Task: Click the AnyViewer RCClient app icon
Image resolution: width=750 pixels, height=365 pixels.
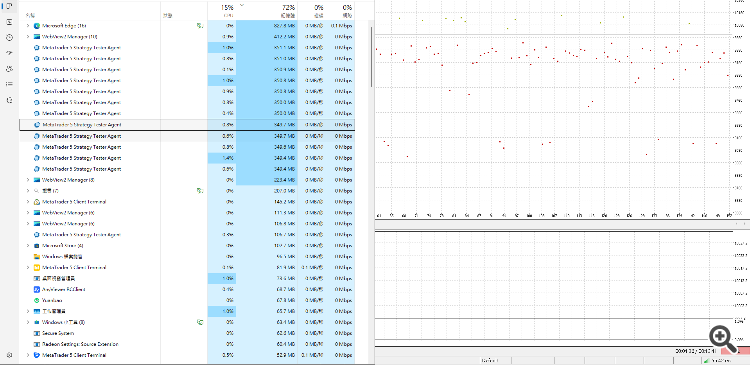Action: pos(37,289)
